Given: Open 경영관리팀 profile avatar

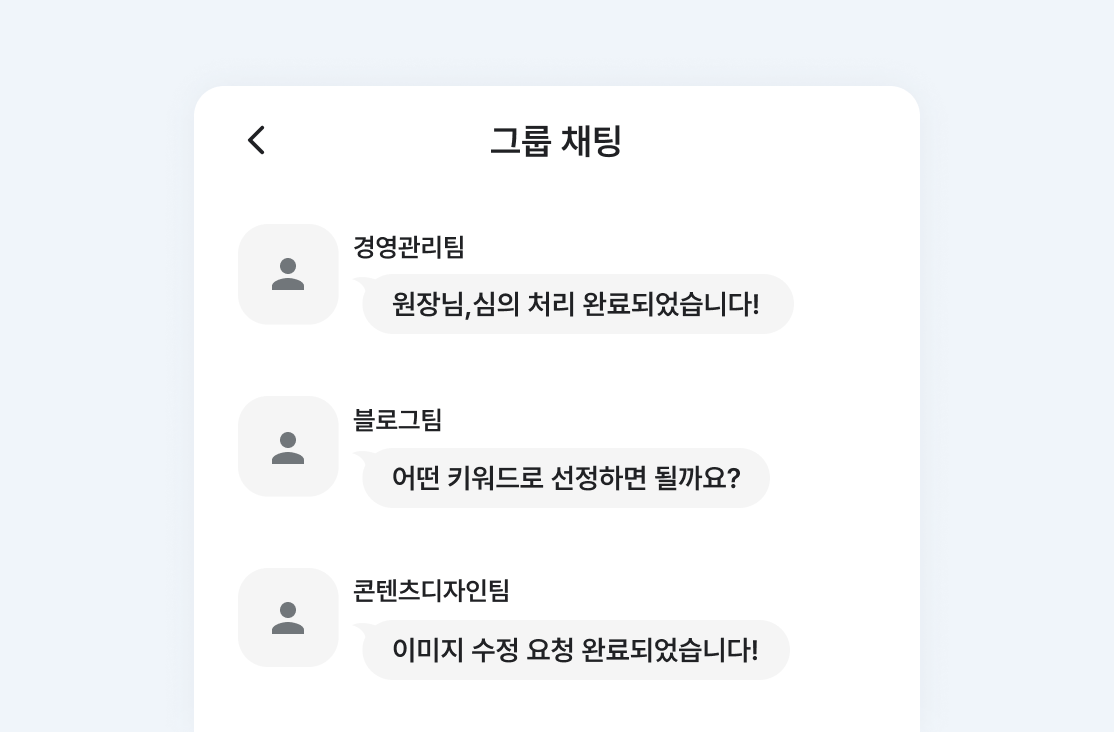Looking at the screenshot, I should click(288, 274).
